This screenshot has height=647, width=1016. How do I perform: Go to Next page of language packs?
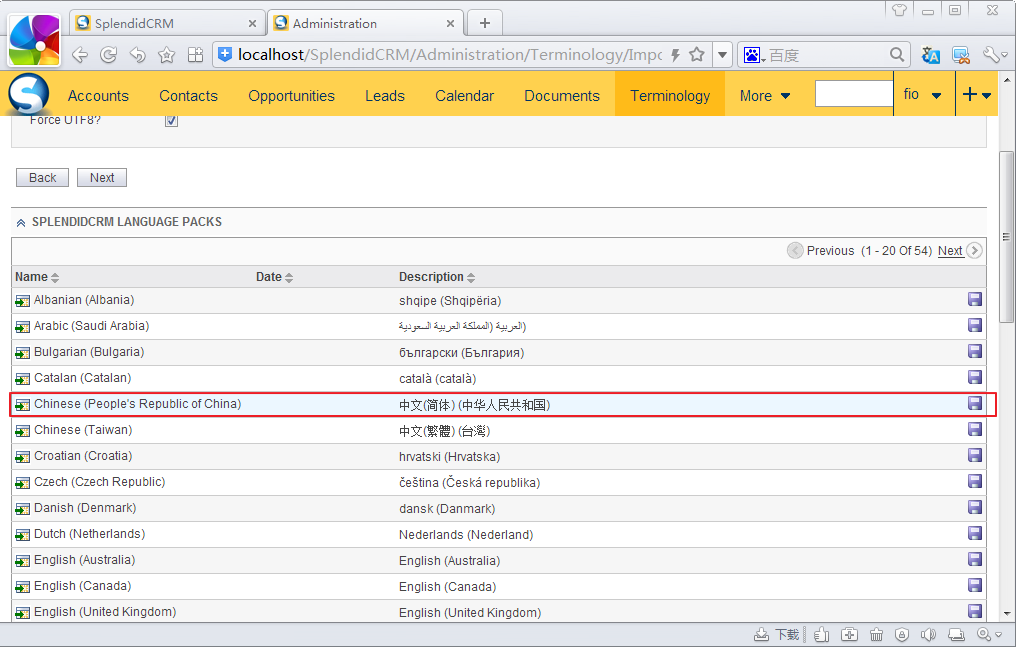tap(950, 251)
